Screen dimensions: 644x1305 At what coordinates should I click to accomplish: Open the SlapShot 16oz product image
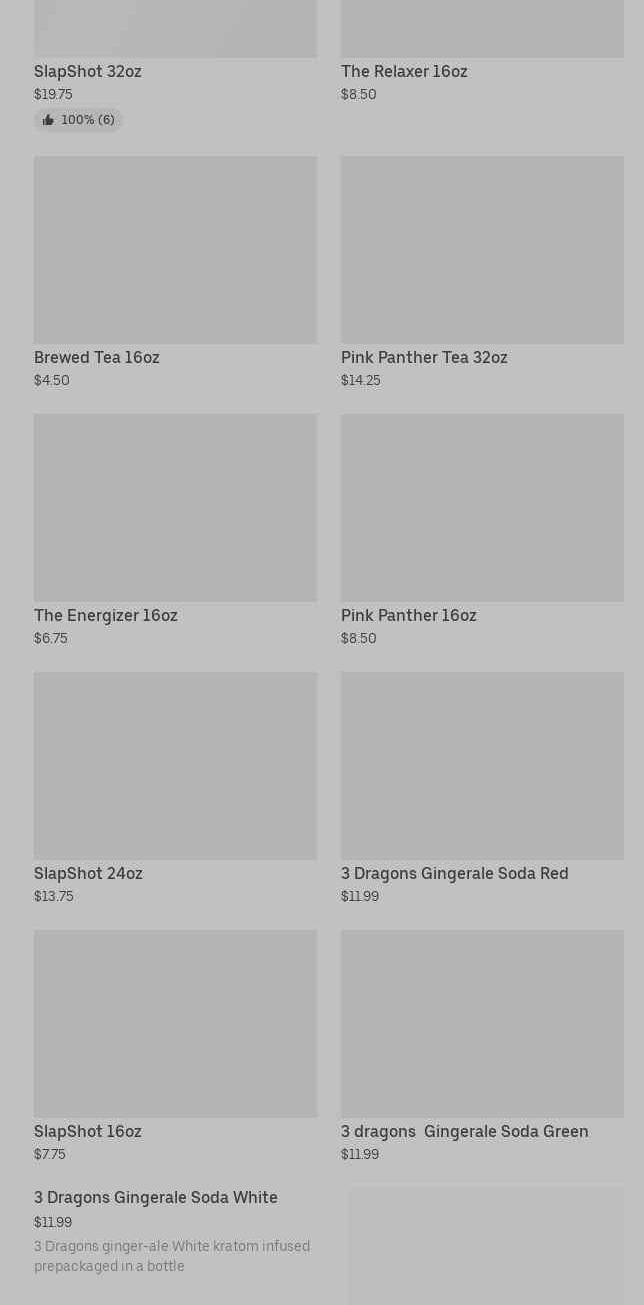(175, 1024)
